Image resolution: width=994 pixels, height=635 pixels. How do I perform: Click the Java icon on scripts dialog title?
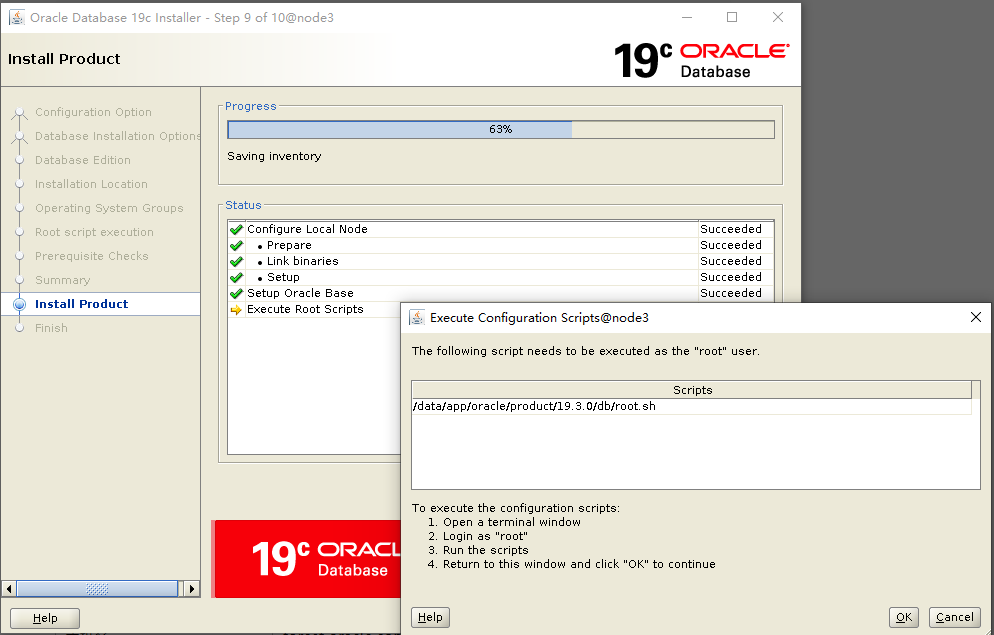tap(416, 318)
